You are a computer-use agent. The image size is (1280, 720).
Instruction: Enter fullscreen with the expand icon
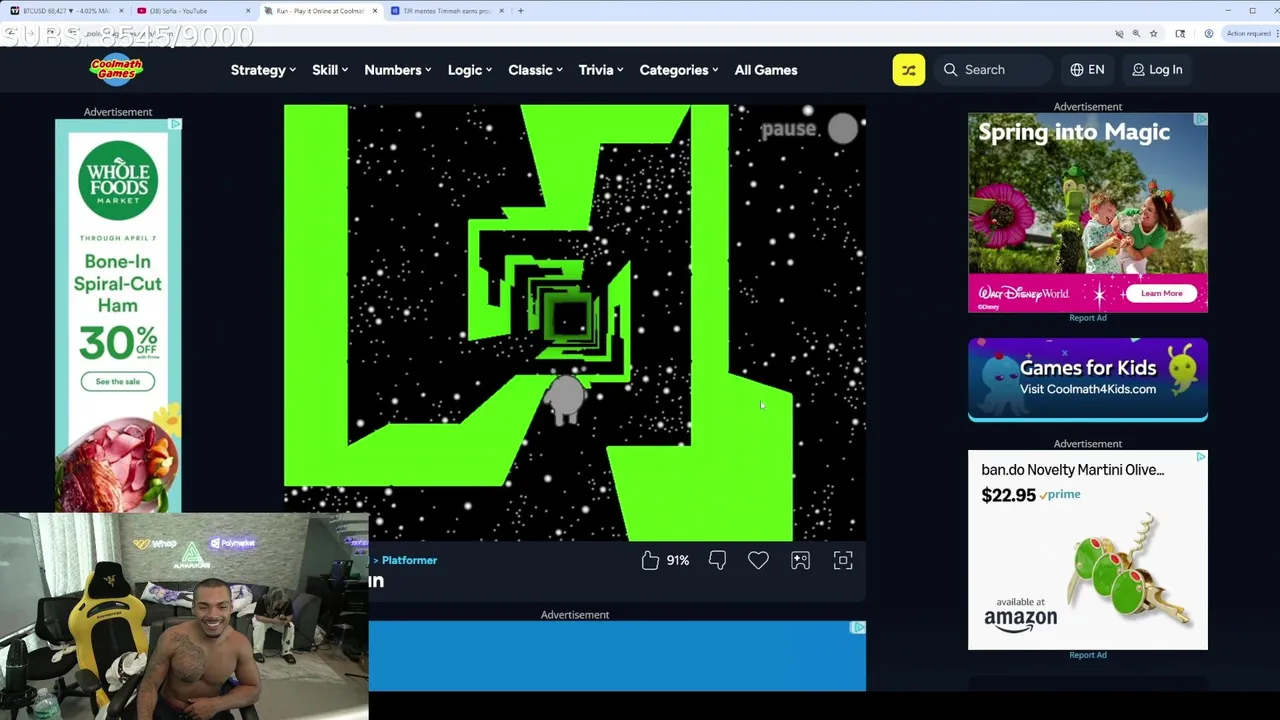point(843,560)
